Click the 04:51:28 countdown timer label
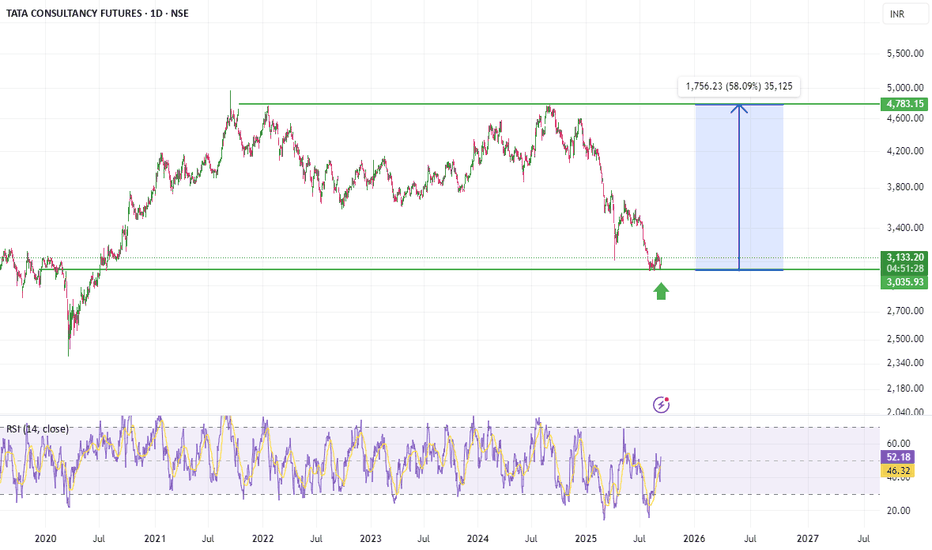The height and width of the screenshot is (550, 932). click(x=905, y=269)
